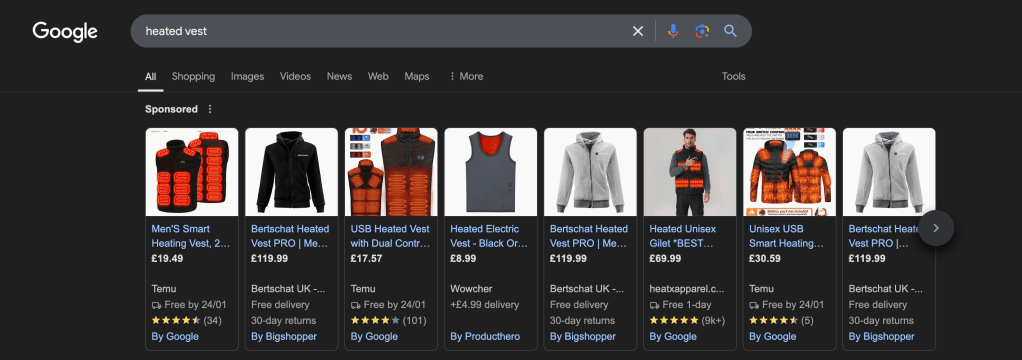Image resolution: width=1022 pixels, height=360 pixels.
Task: Click the 'Sponsored' label
Action: [x=171, y=109]
